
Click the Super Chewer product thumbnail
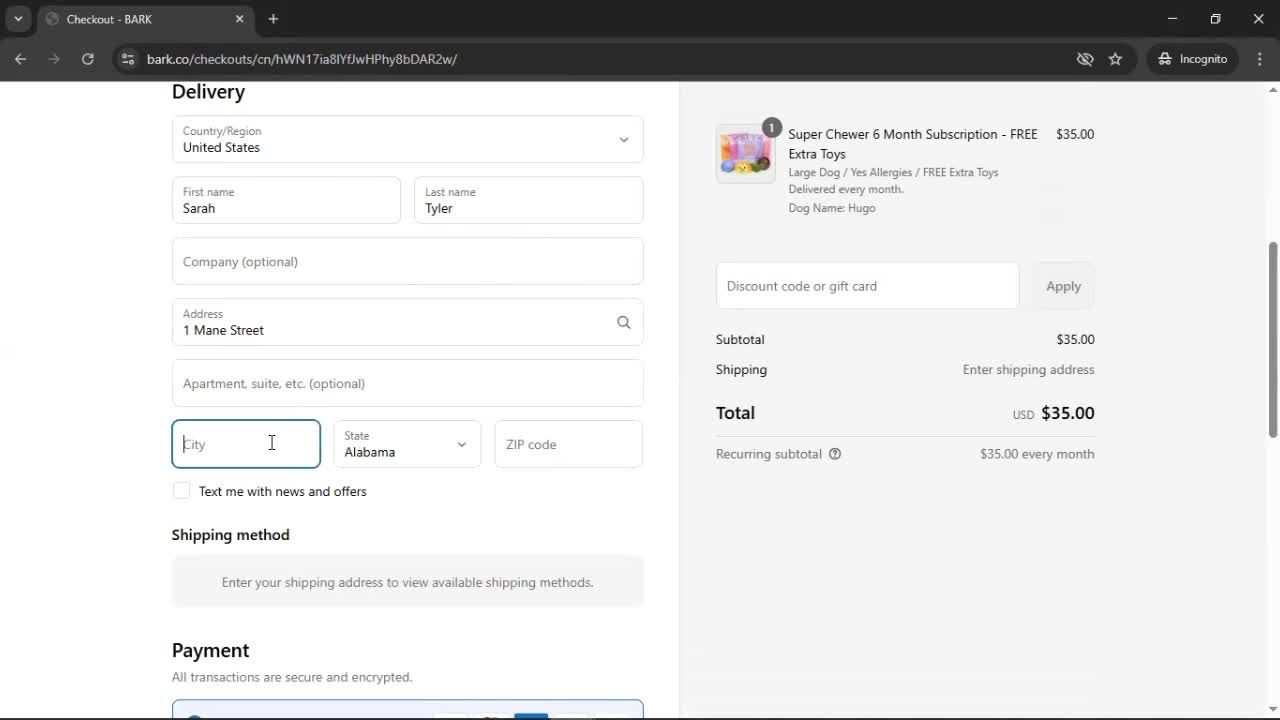click(x=745, y=154)
